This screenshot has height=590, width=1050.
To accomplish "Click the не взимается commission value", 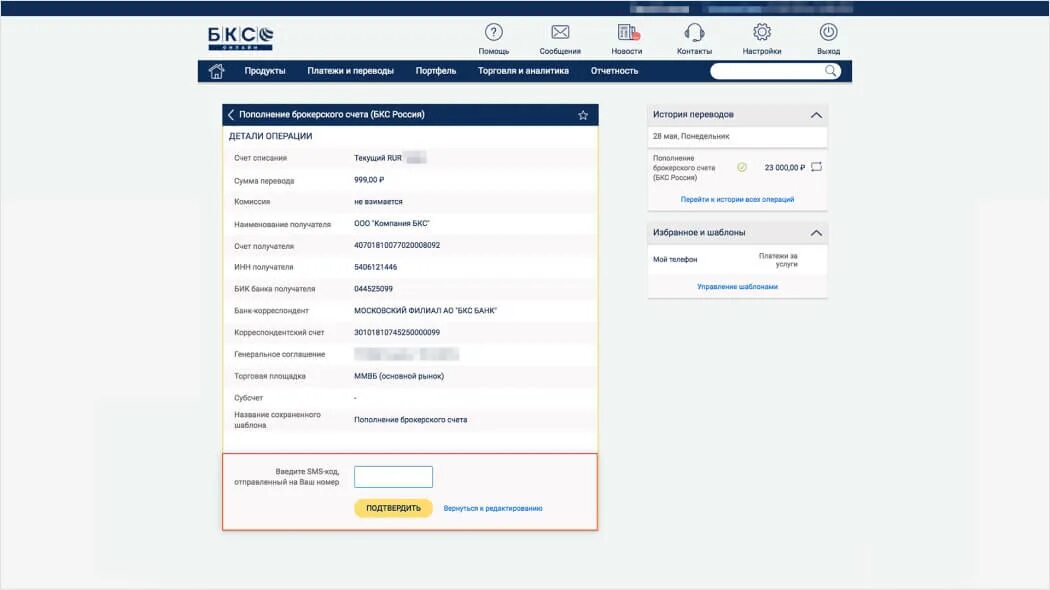I will coord(378,202).
